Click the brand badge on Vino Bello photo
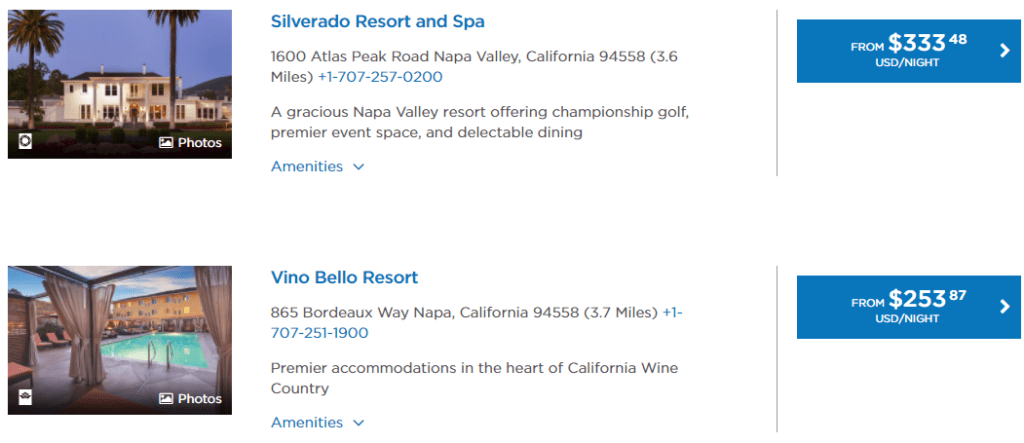The width and height of the screenshot is (1024, 443). tap(26, 398)
